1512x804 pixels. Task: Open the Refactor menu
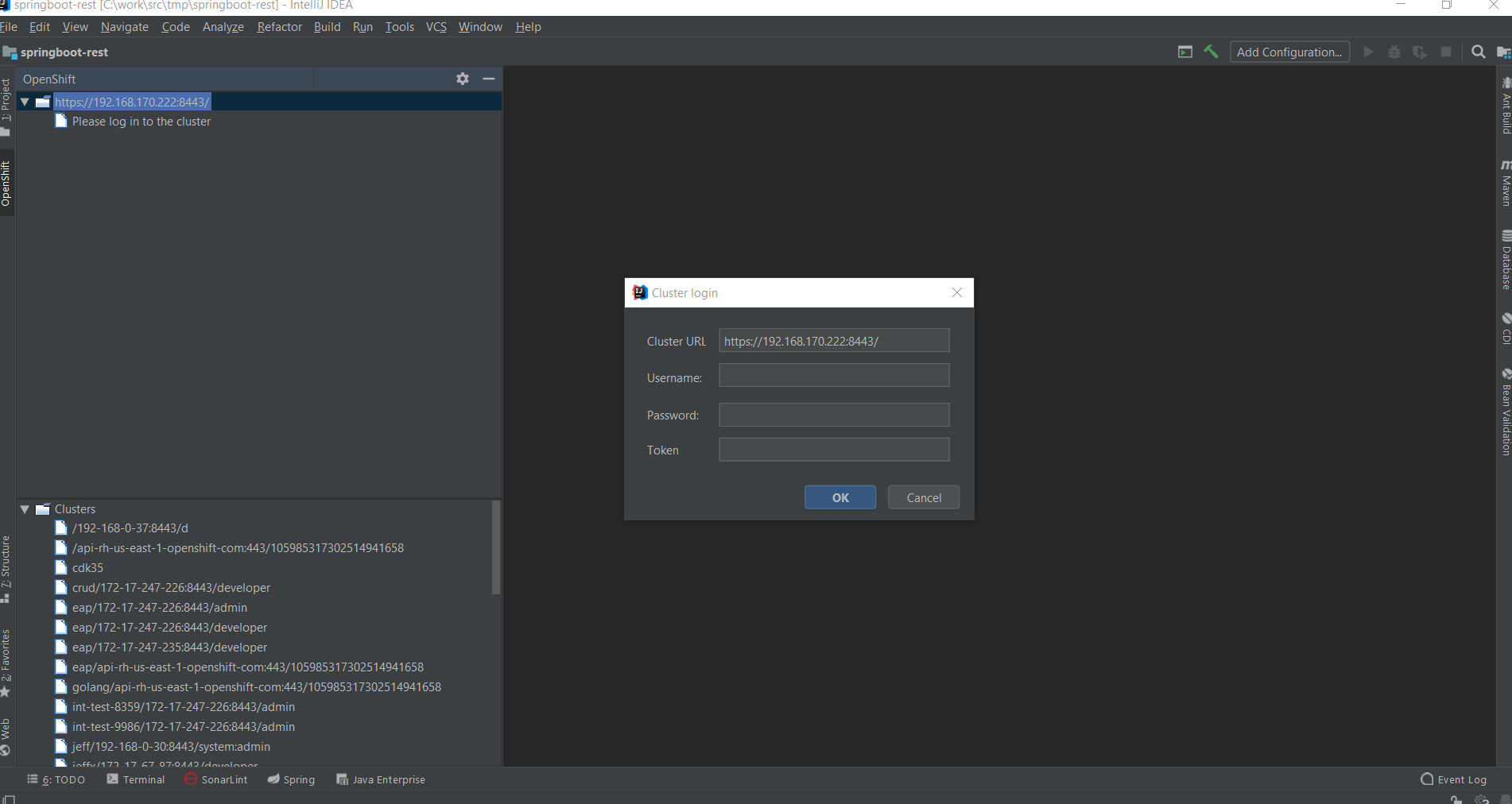tap(280, 26)
